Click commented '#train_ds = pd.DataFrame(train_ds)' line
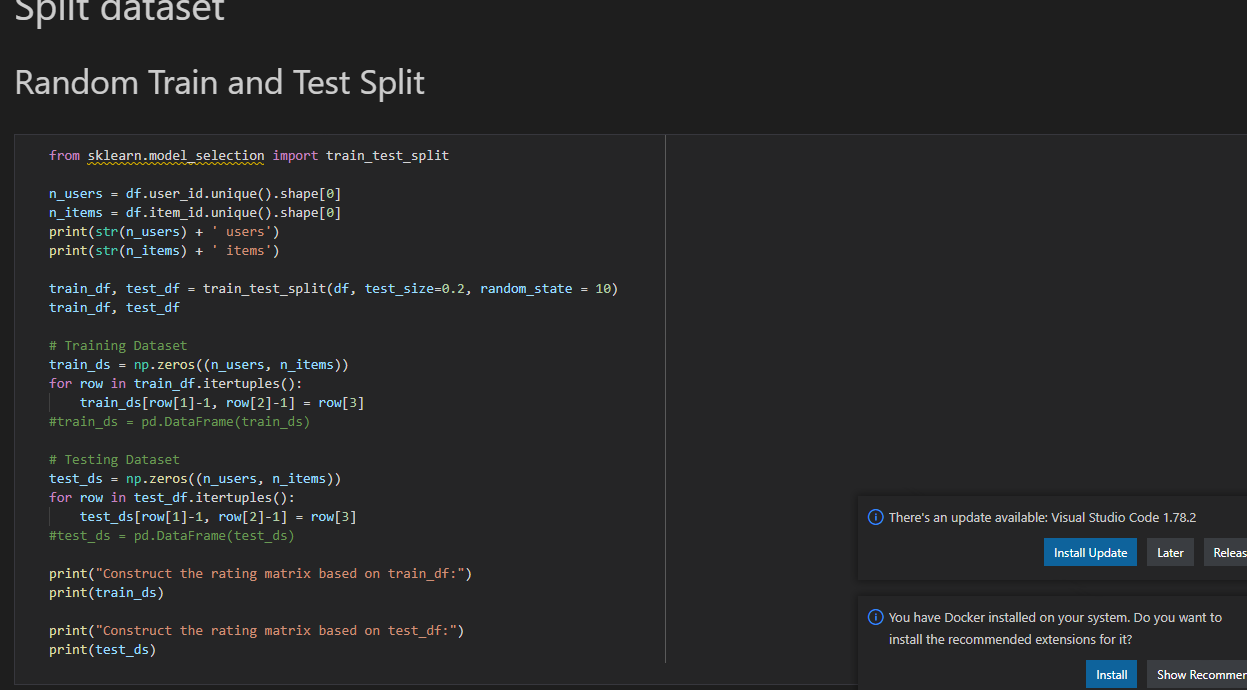1247x690 pixels. click(180, 421)
